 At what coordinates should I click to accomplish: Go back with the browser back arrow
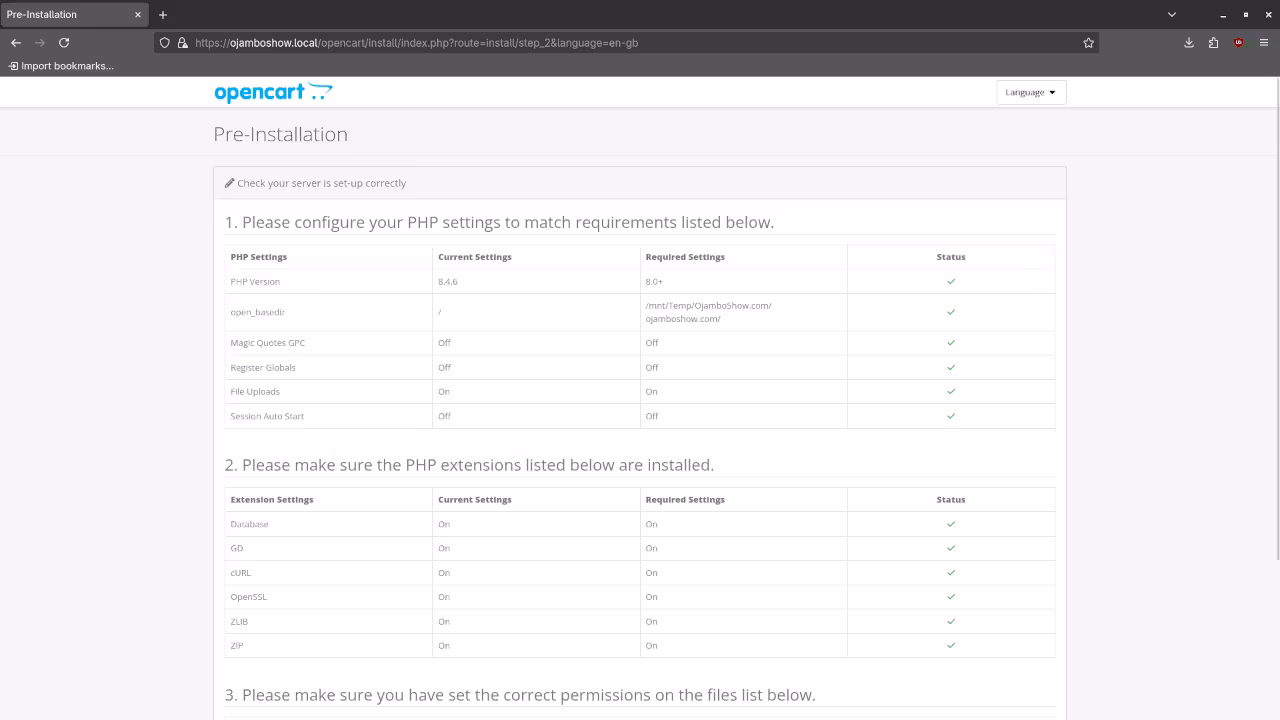point(16,43)
